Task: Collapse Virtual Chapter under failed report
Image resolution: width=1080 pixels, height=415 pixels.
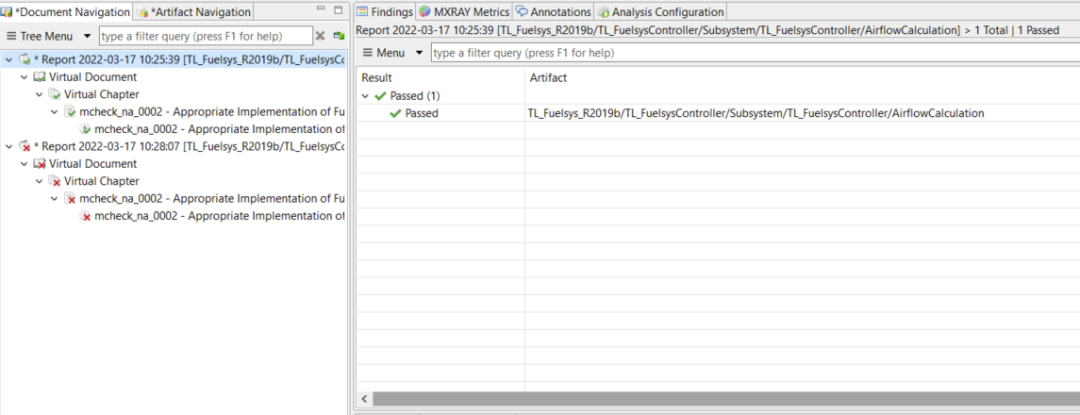Action: (39, 181)
